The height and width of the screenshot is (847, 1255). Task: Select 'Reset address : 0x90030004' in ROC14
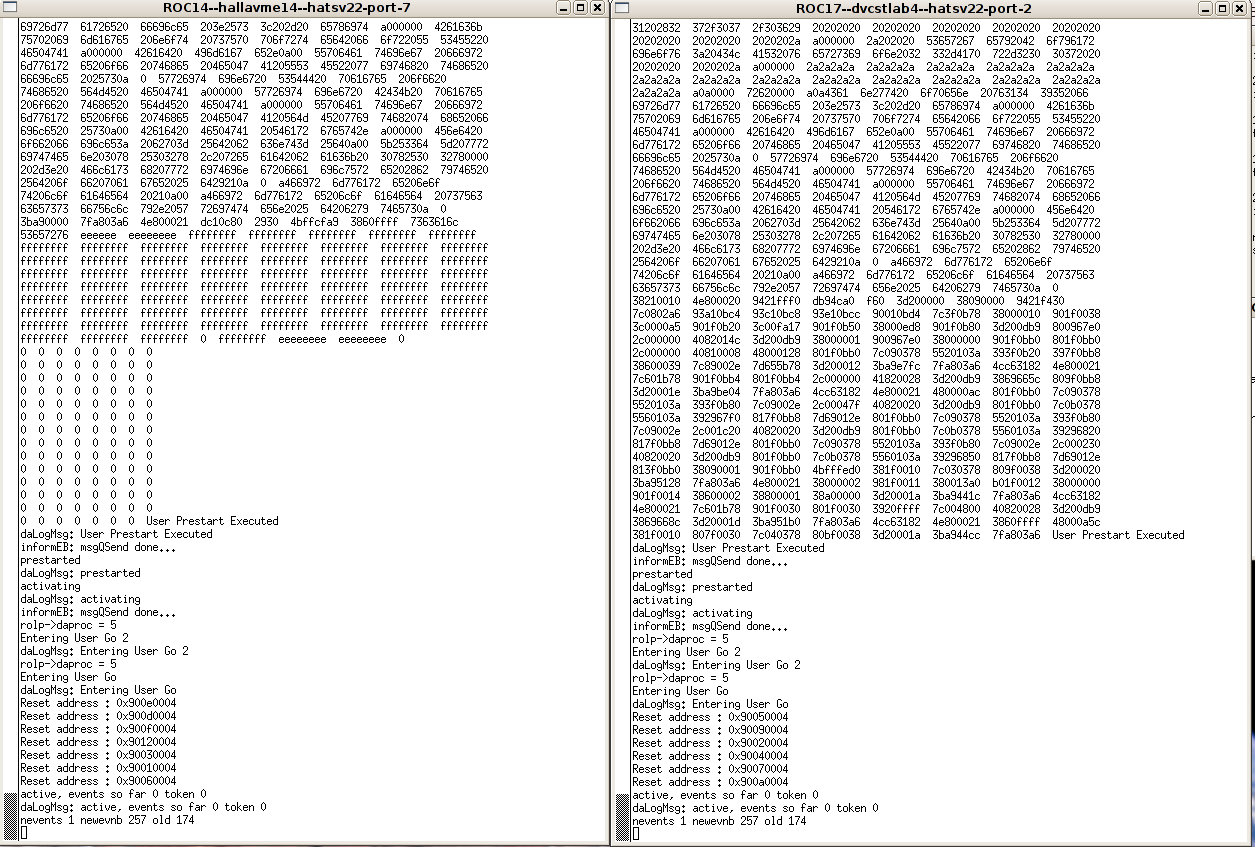coord(98,755)
